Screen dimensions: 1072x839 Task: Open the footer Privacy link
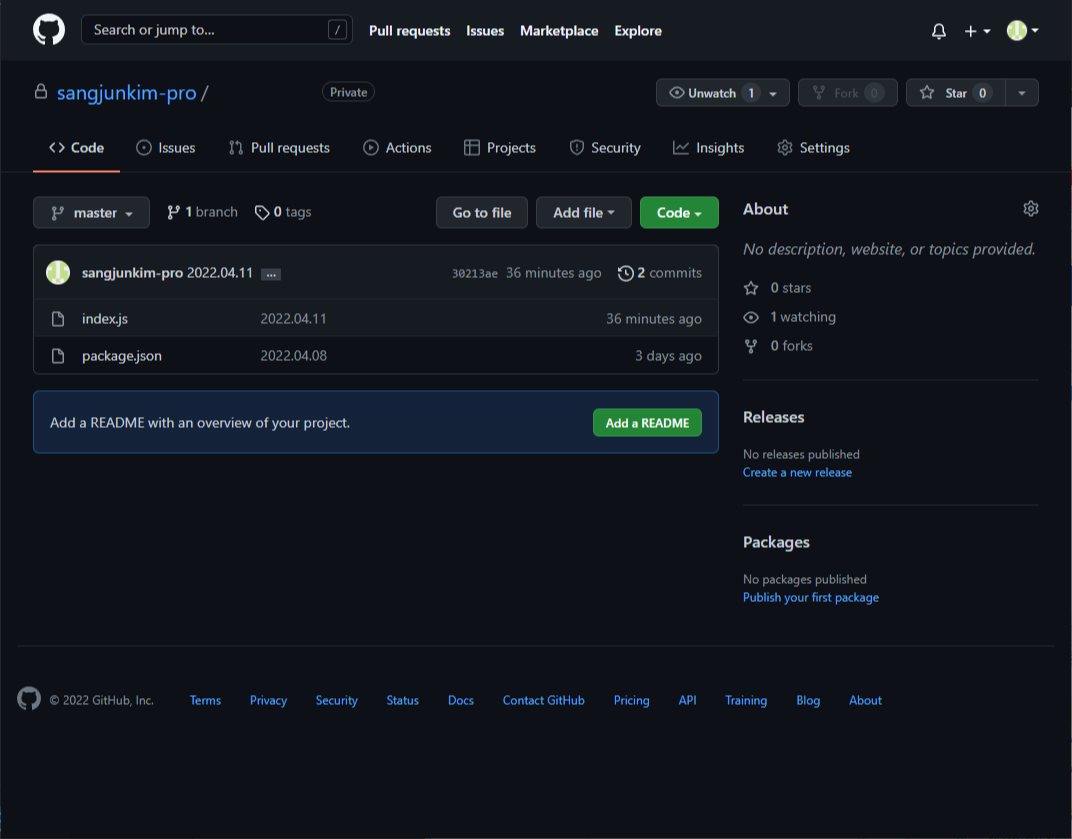[268, 700]
